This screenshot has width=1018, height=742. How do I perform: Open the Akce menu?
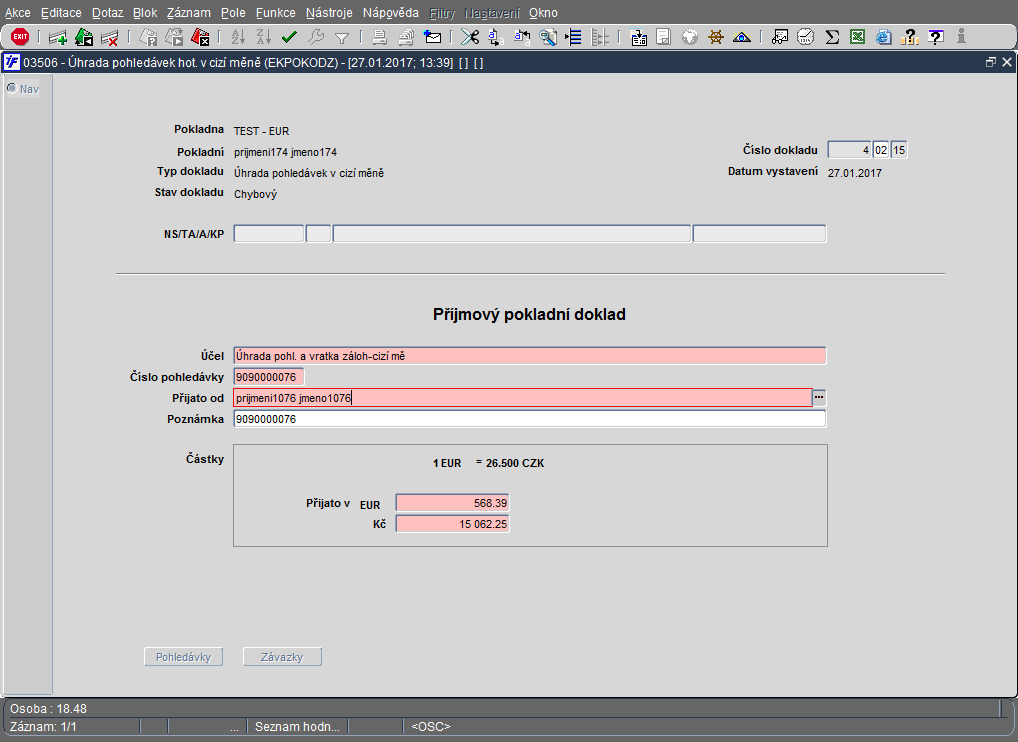click(x=18, y=13)
